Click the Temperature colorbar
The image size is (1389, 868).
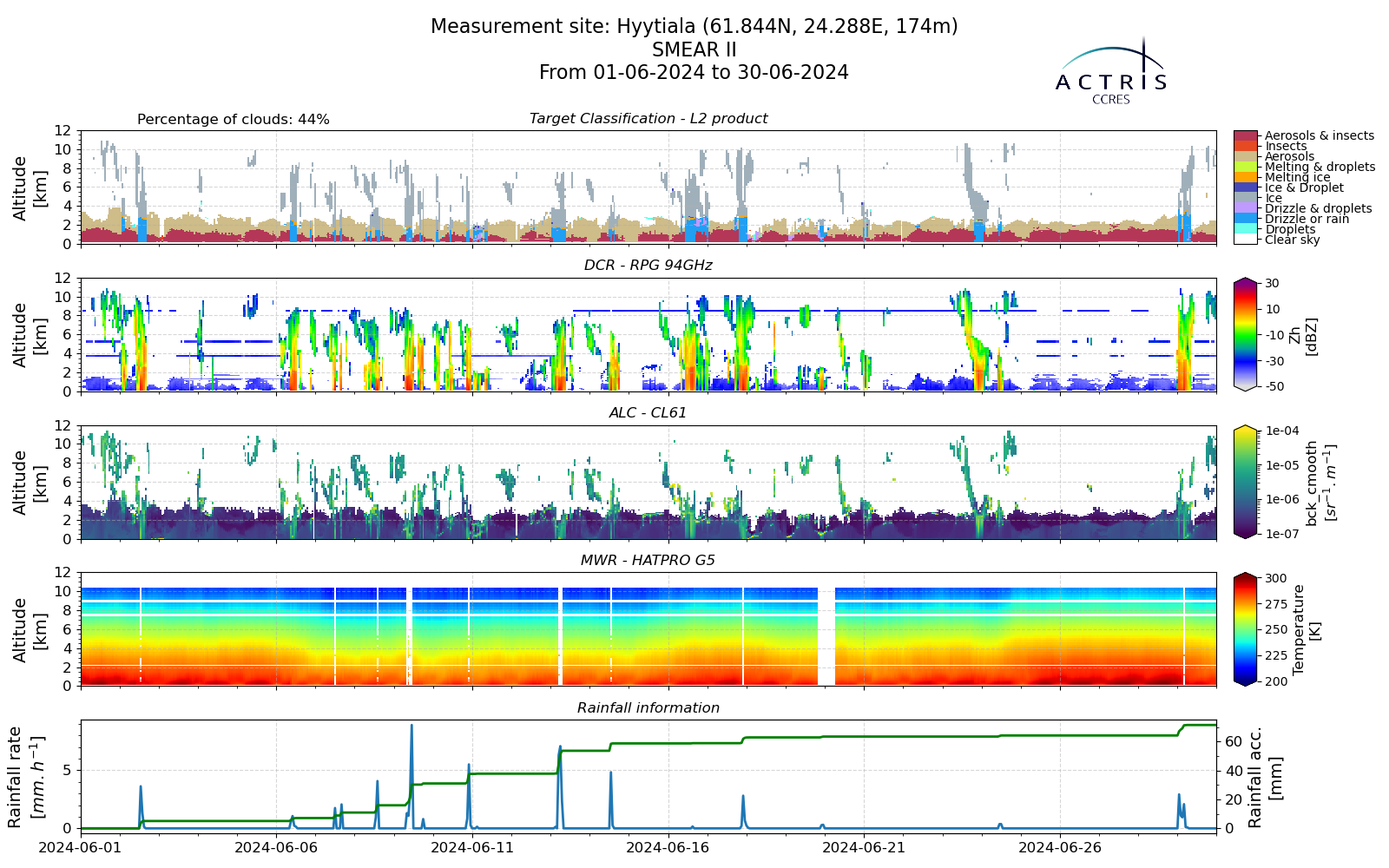(1245, 629)
